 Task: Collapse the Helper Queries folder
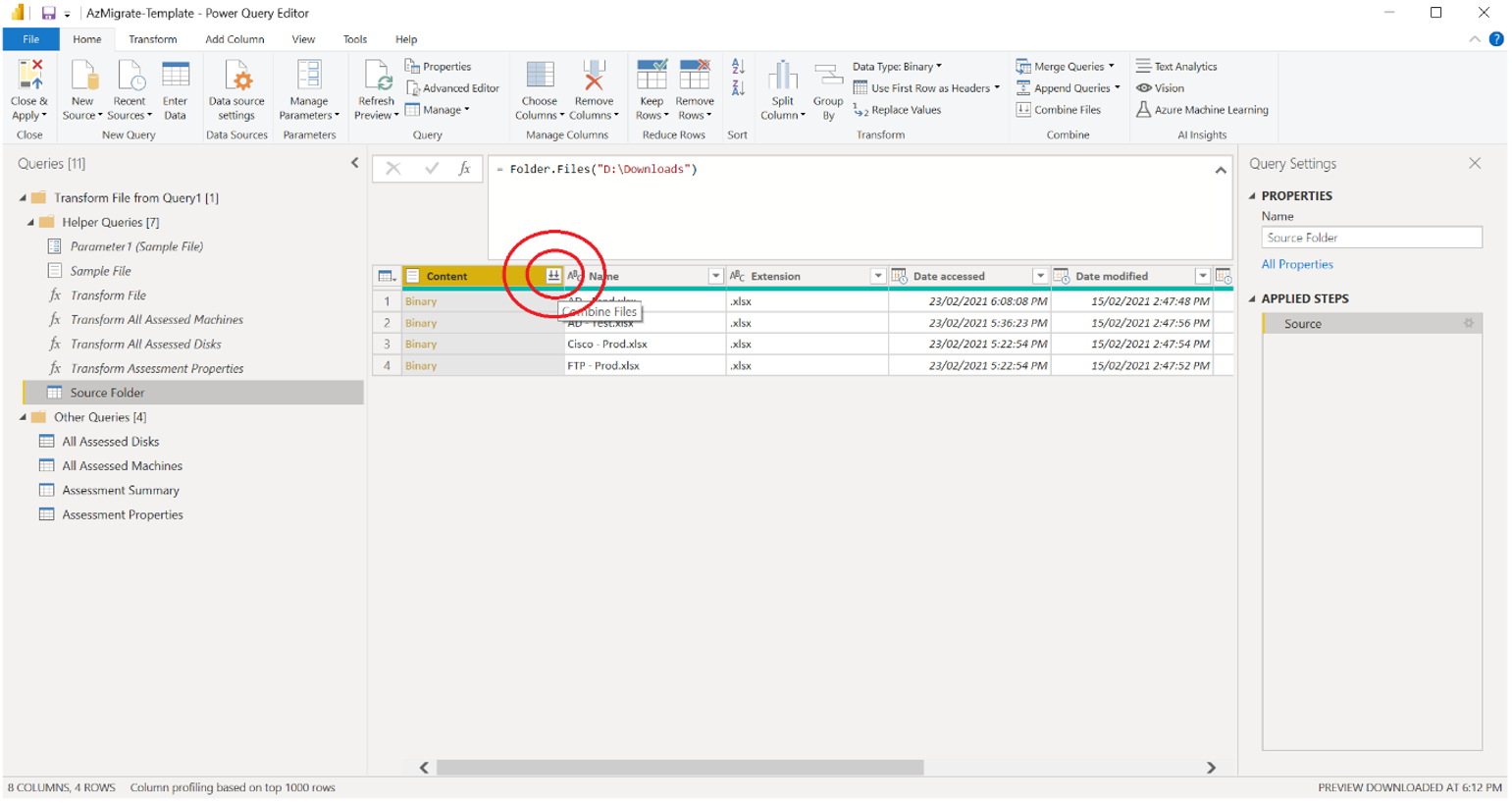click(x=30, y=223)
